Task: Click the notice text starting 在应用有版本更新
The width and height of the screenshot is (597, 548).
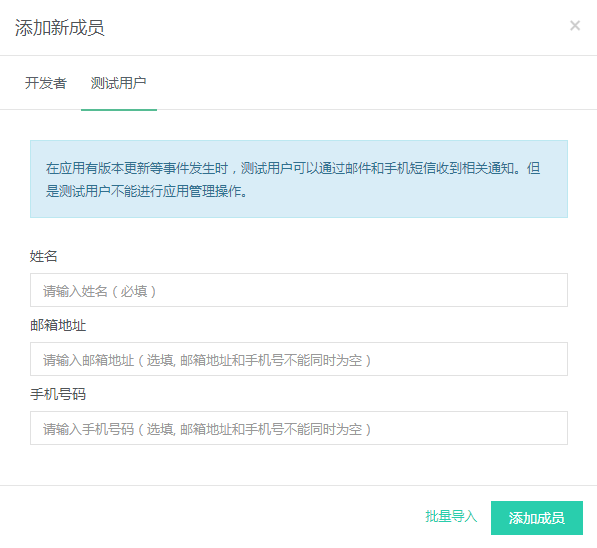Action: [x=293, y=168]
